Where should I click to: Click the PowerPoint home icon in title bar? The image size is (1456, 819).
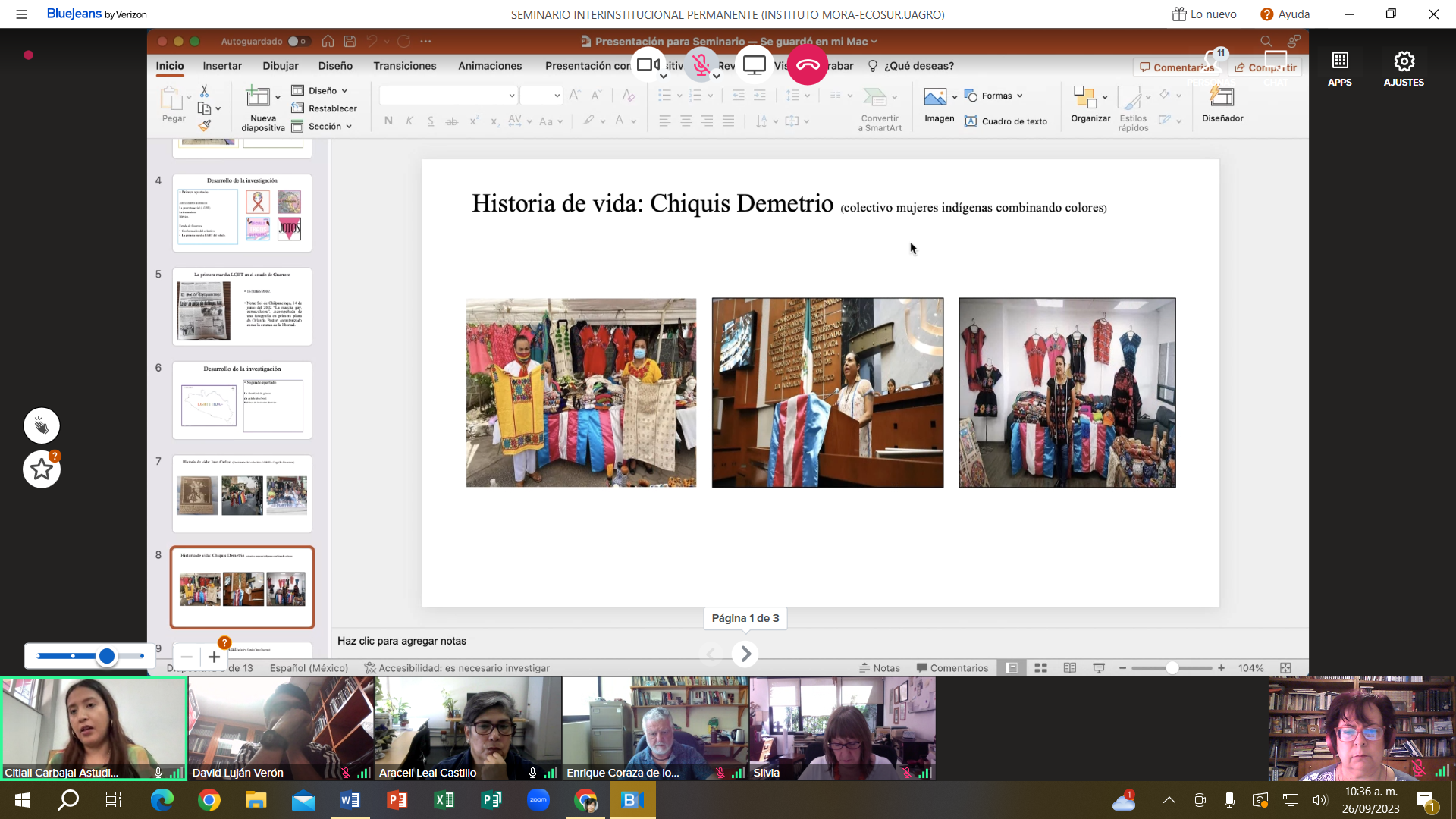pyautogui.click(x=328, y=42)
